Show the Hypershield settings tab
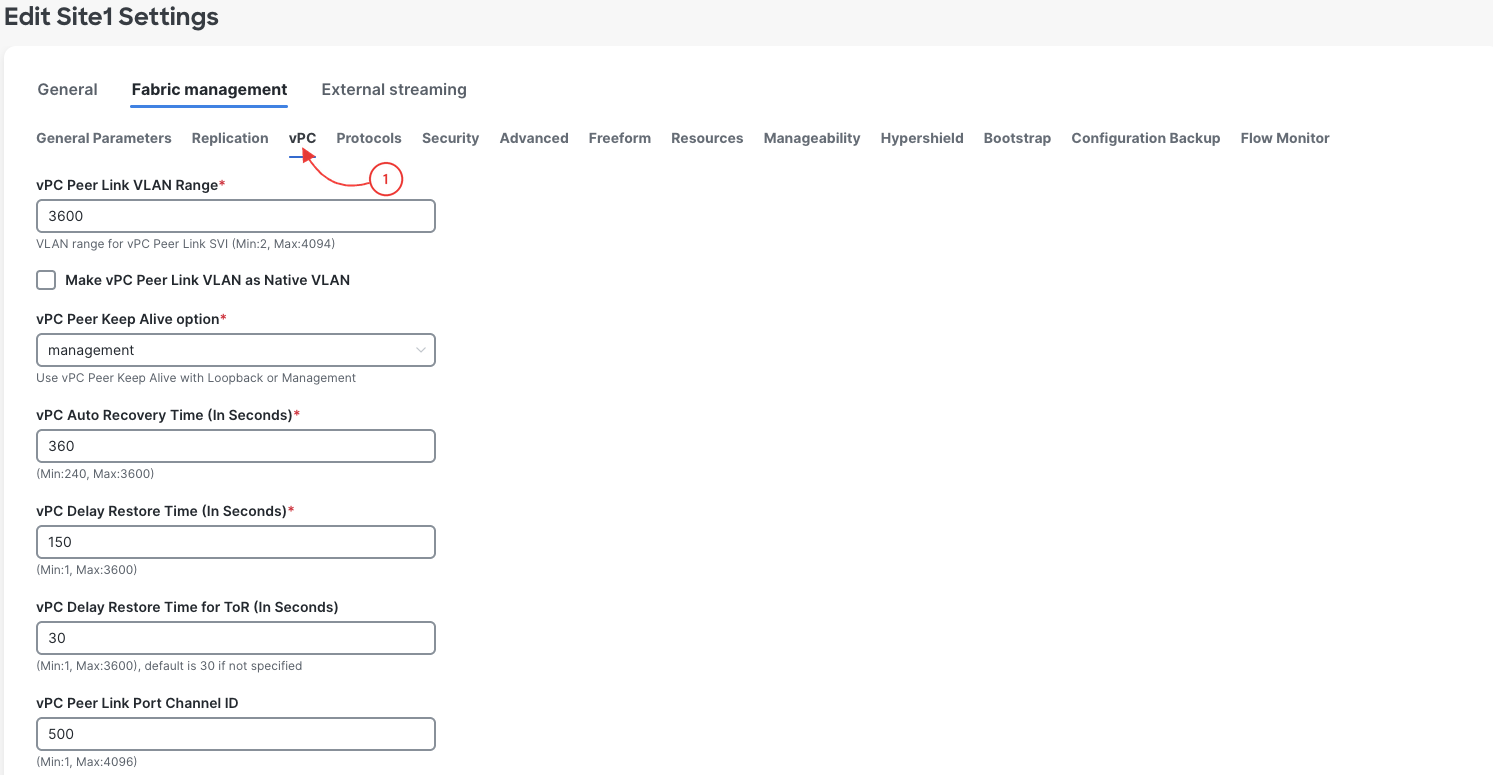This screenshot has height=775, width=1493. (x=922, y=138)
